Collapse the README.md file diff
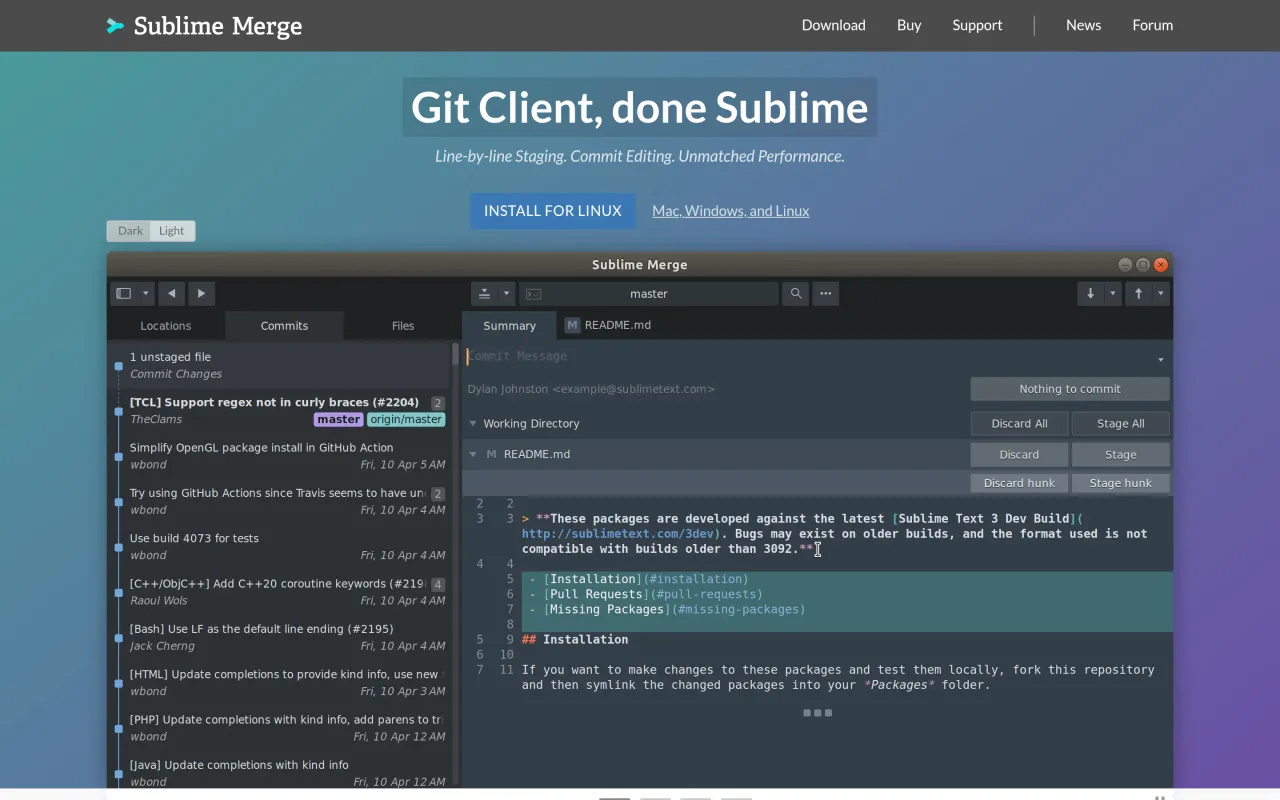Viewport: 1280px width, 800px height. (473, 454)
